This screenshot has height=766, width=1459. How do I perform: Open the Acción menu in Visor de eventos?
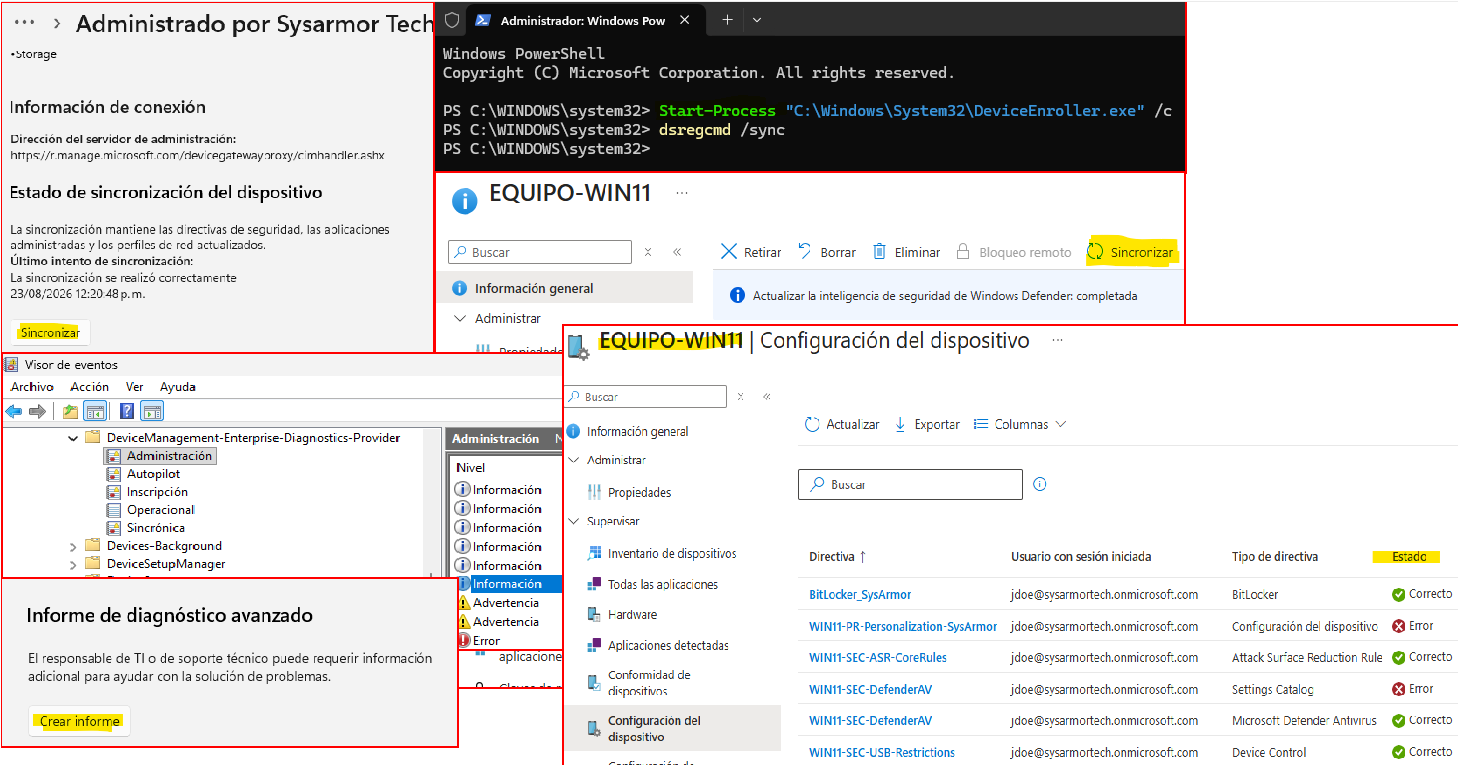click(89, 386)
